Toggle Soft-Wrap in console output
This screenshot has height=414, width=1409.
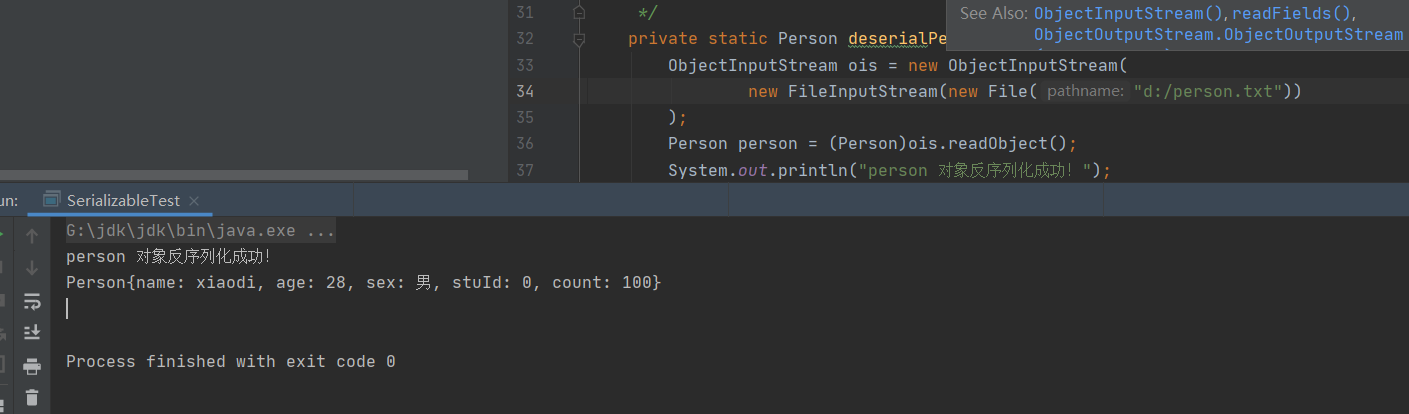32,301
